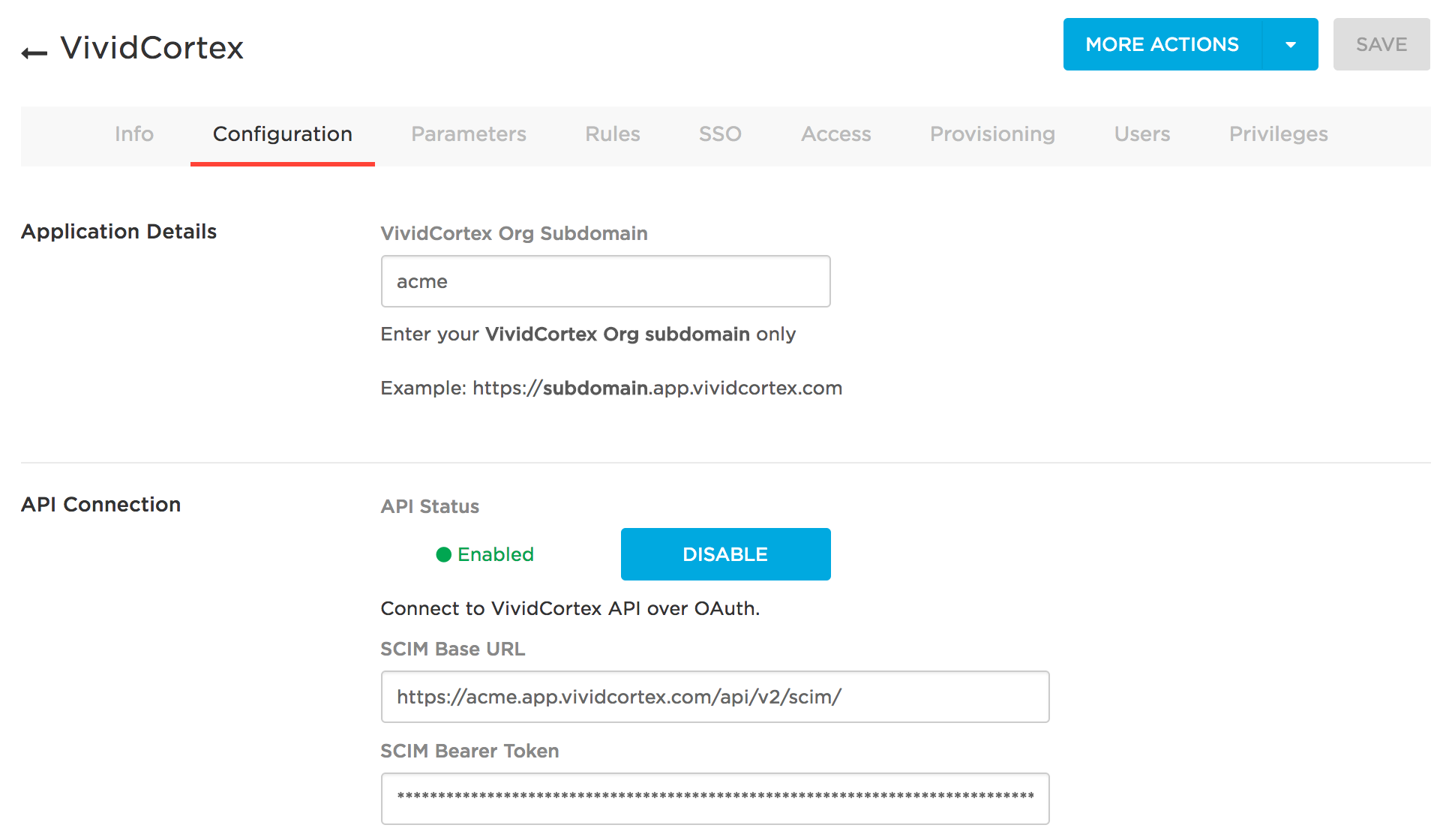
Task: Disable the API connection
Action: click(726, 554)
